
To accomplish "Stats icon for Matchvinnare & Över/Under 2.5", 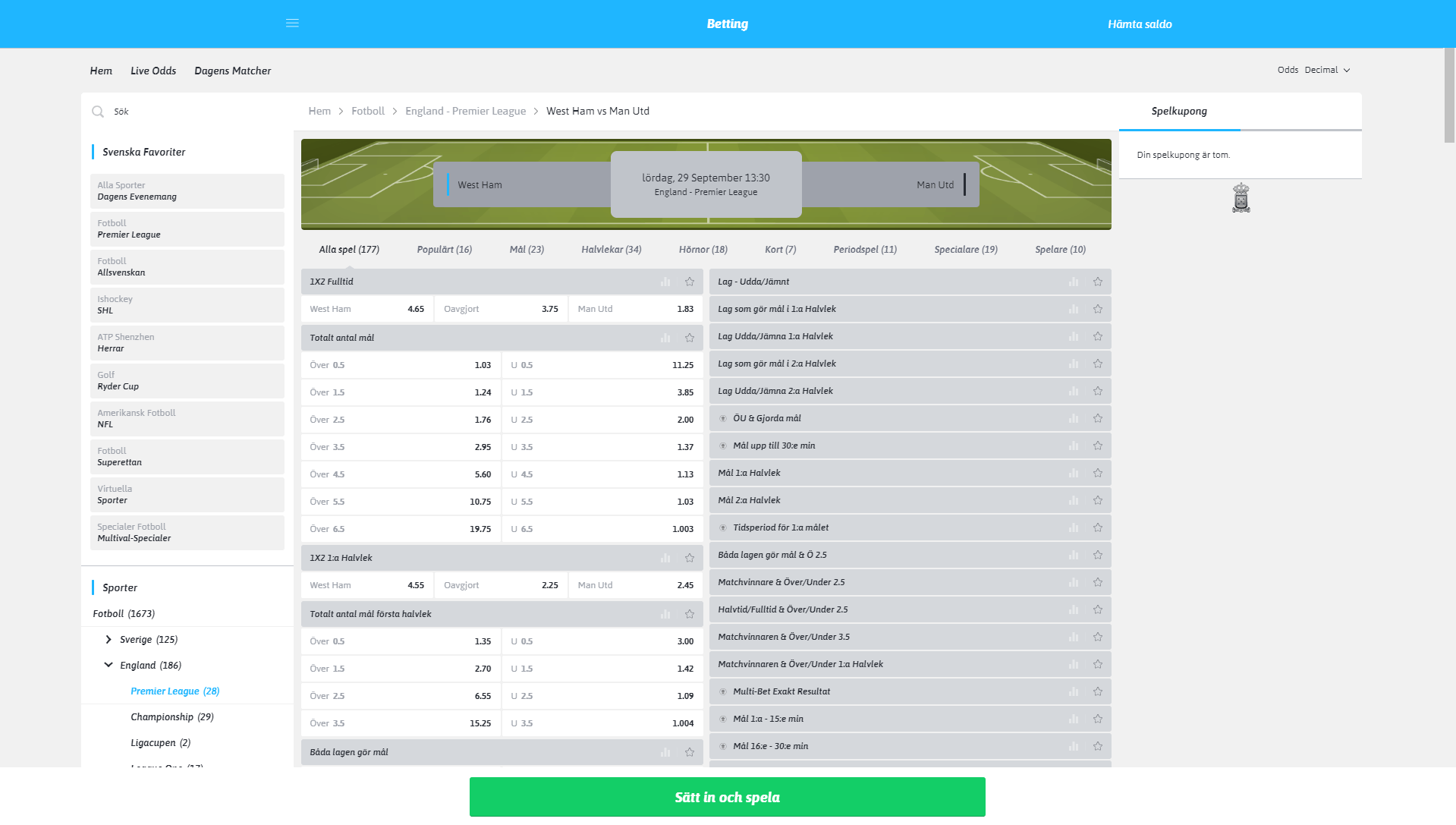I will (1074, 582).
